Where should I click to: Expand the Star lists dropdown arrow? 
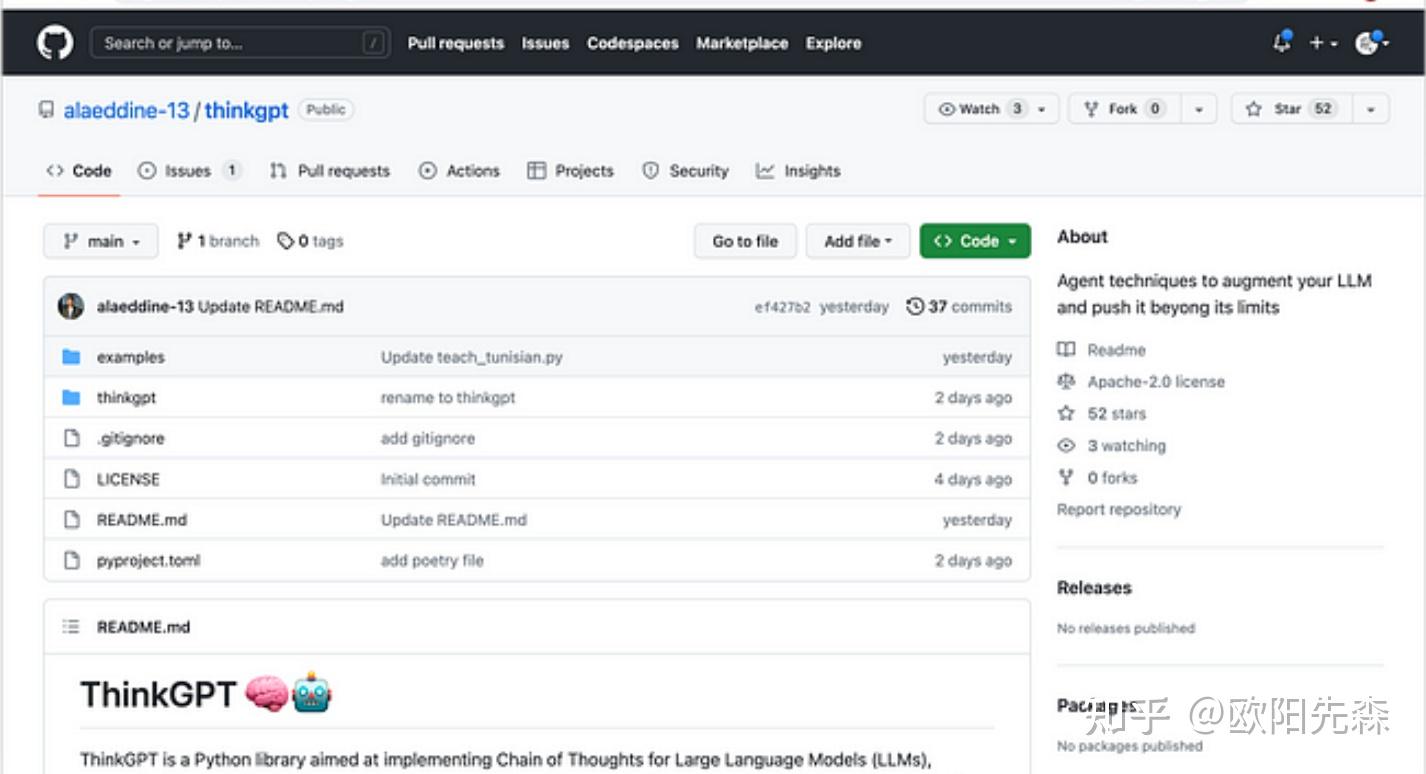click(x=1371, y=109)
